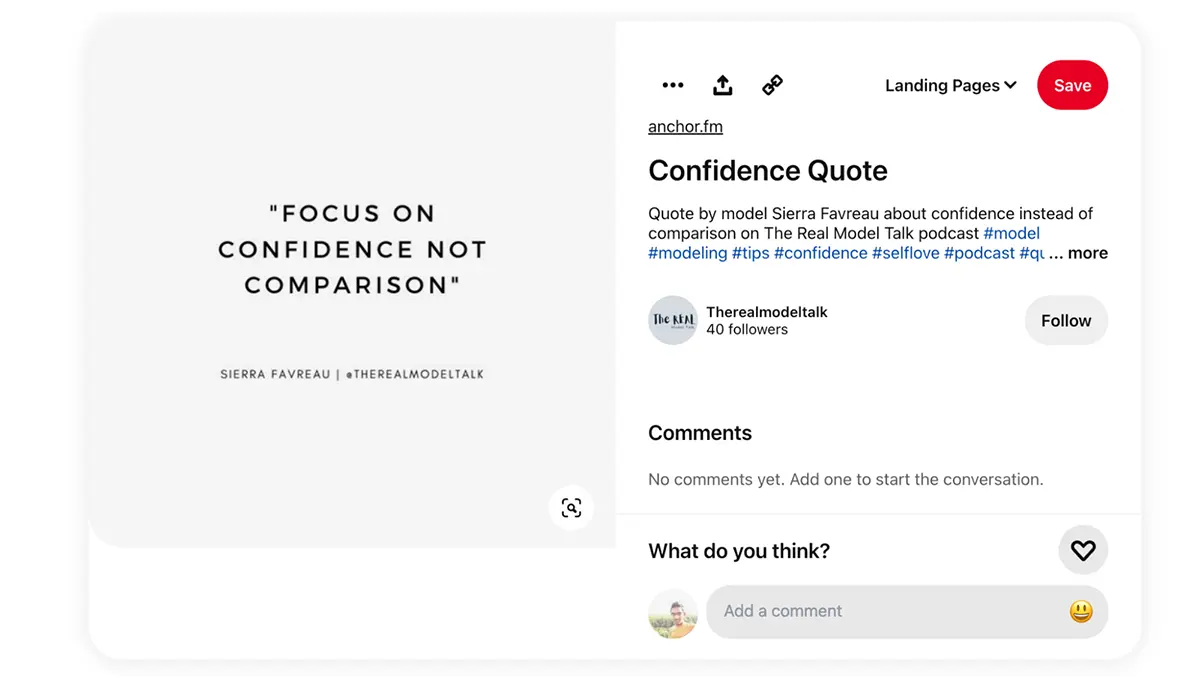Click your own profile avatar by comment box
The image size is (1200, 679).
pos(673,613)
